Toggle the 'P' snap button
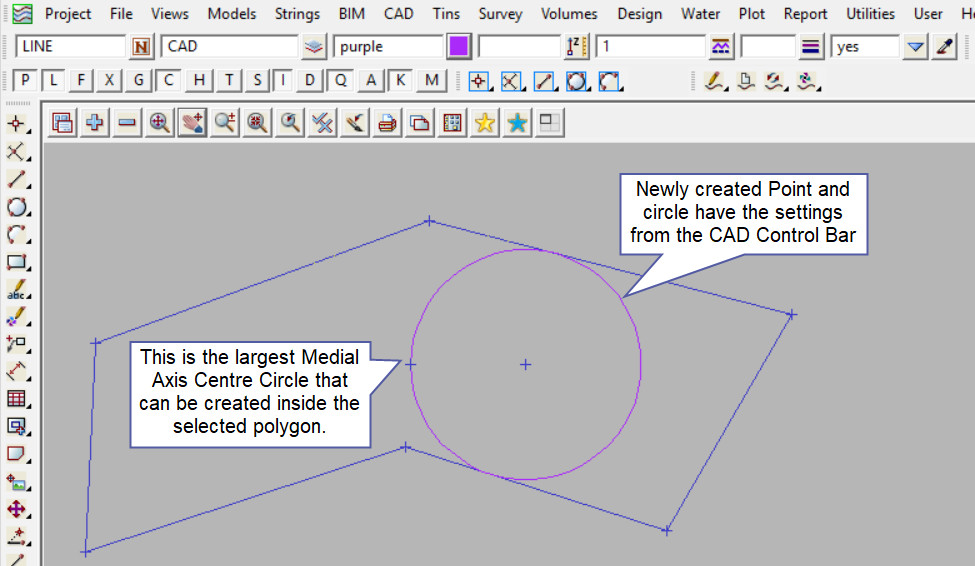This screenshot has width=975, height=566. [25, 81]
